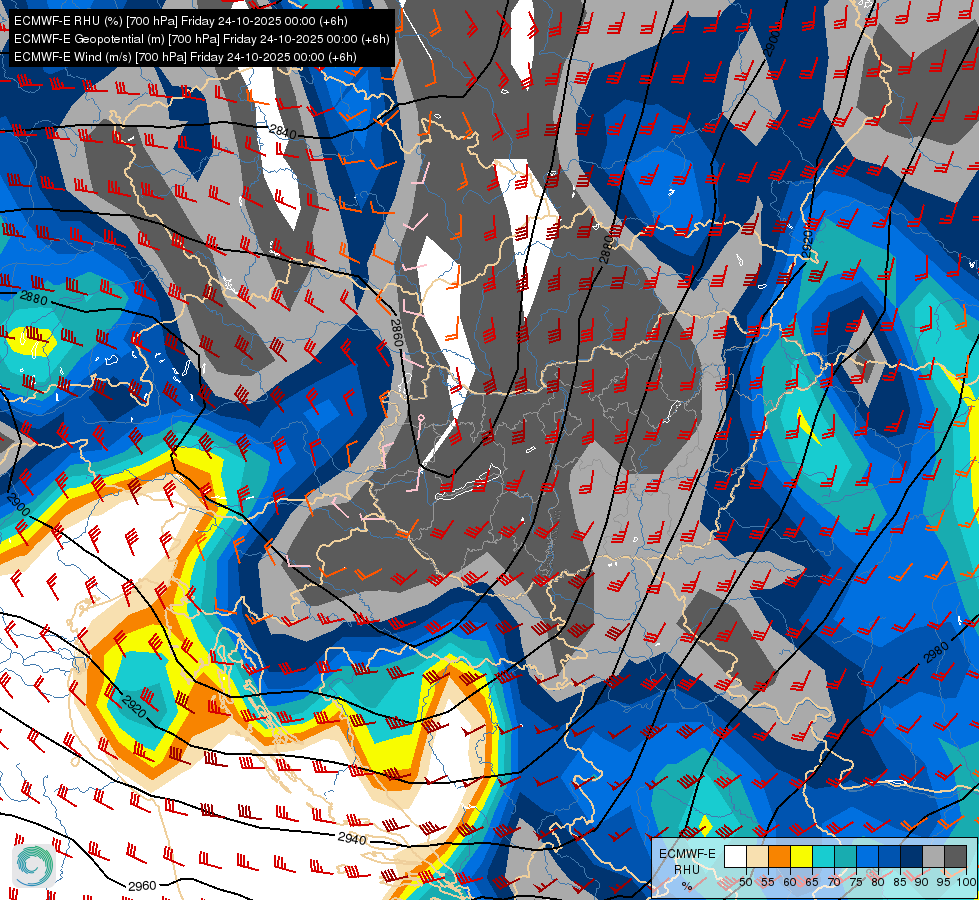Click the RHU label in the legend
Screen dimensions: 979x900
tap(687, 870)
